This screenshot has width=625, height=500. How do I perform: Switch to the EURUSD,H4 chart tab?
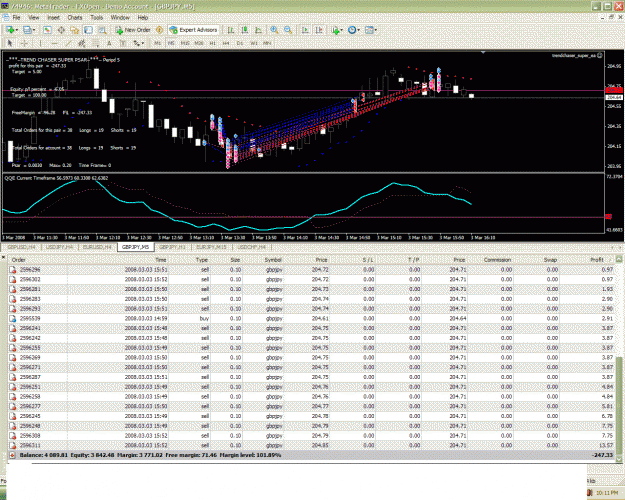tap(97, 247)
